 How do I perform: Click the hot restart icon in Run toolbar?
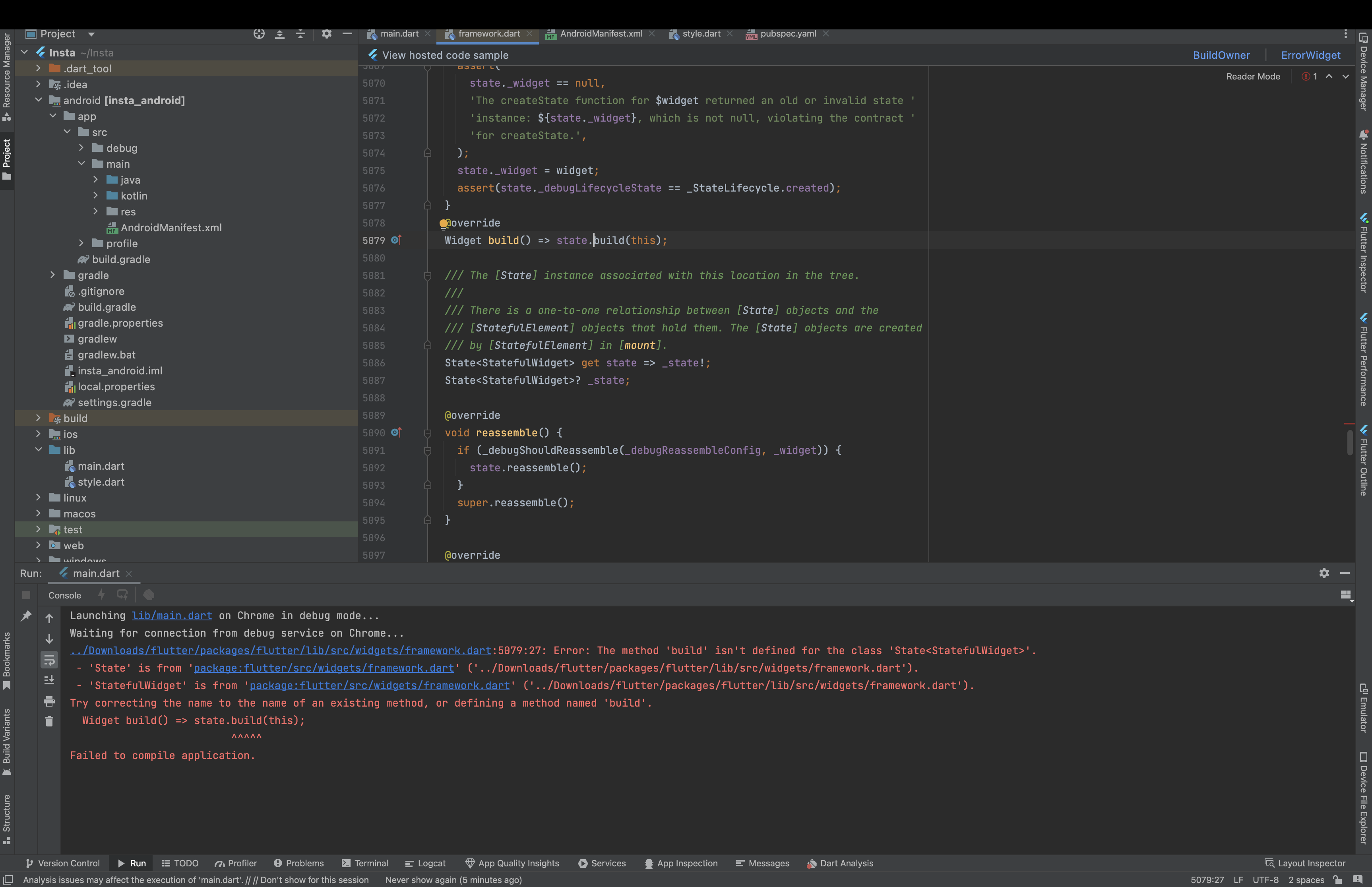[122, 595]
